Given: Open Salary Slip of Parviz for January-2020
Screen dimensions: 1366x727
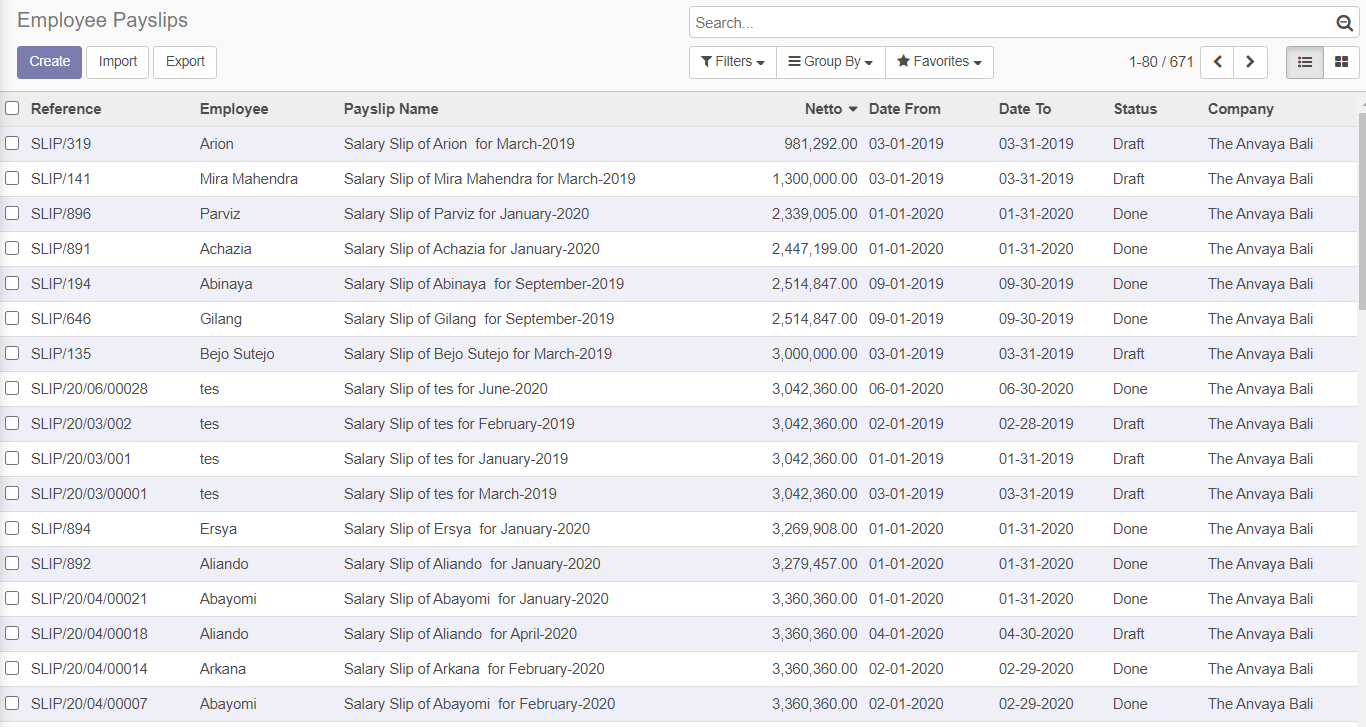Looking at the screenshot, I should click(x=466, y=214).
